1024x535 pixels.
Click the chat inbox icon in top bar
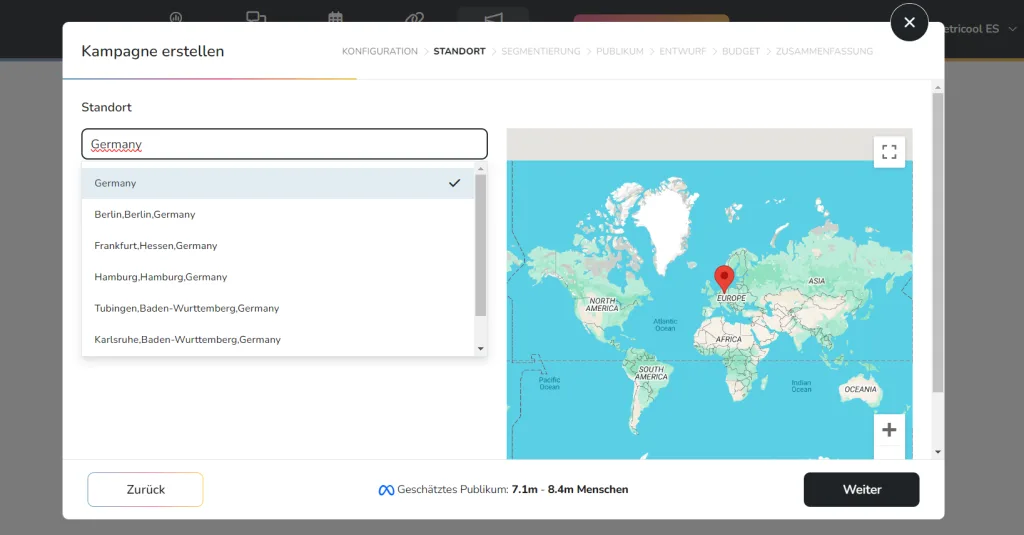(256, 17)
